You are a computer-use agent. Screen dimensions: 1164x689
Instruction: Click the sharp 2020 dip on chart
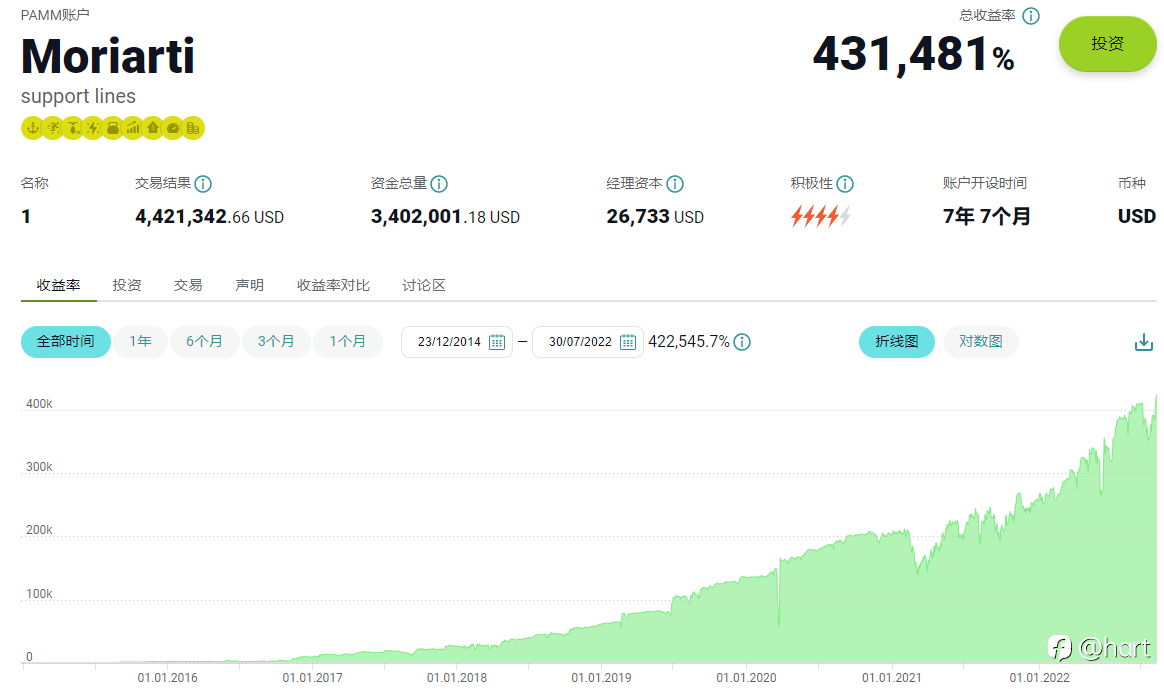779,598
